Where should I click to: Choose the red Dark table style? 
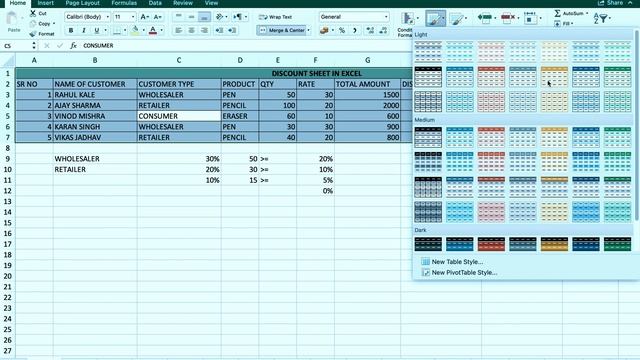[x=491, y=244]
